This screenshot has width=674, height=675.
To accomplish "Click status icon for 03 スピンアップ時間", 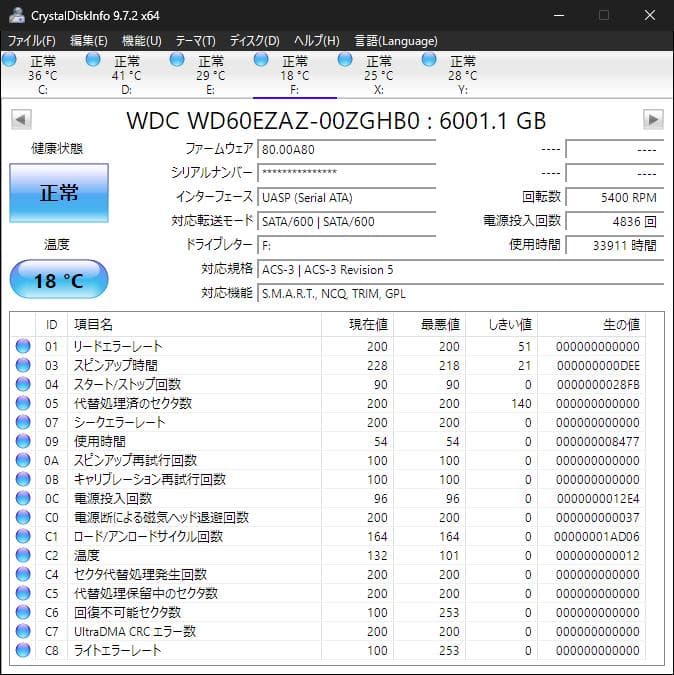I will (x=23, y=365).
